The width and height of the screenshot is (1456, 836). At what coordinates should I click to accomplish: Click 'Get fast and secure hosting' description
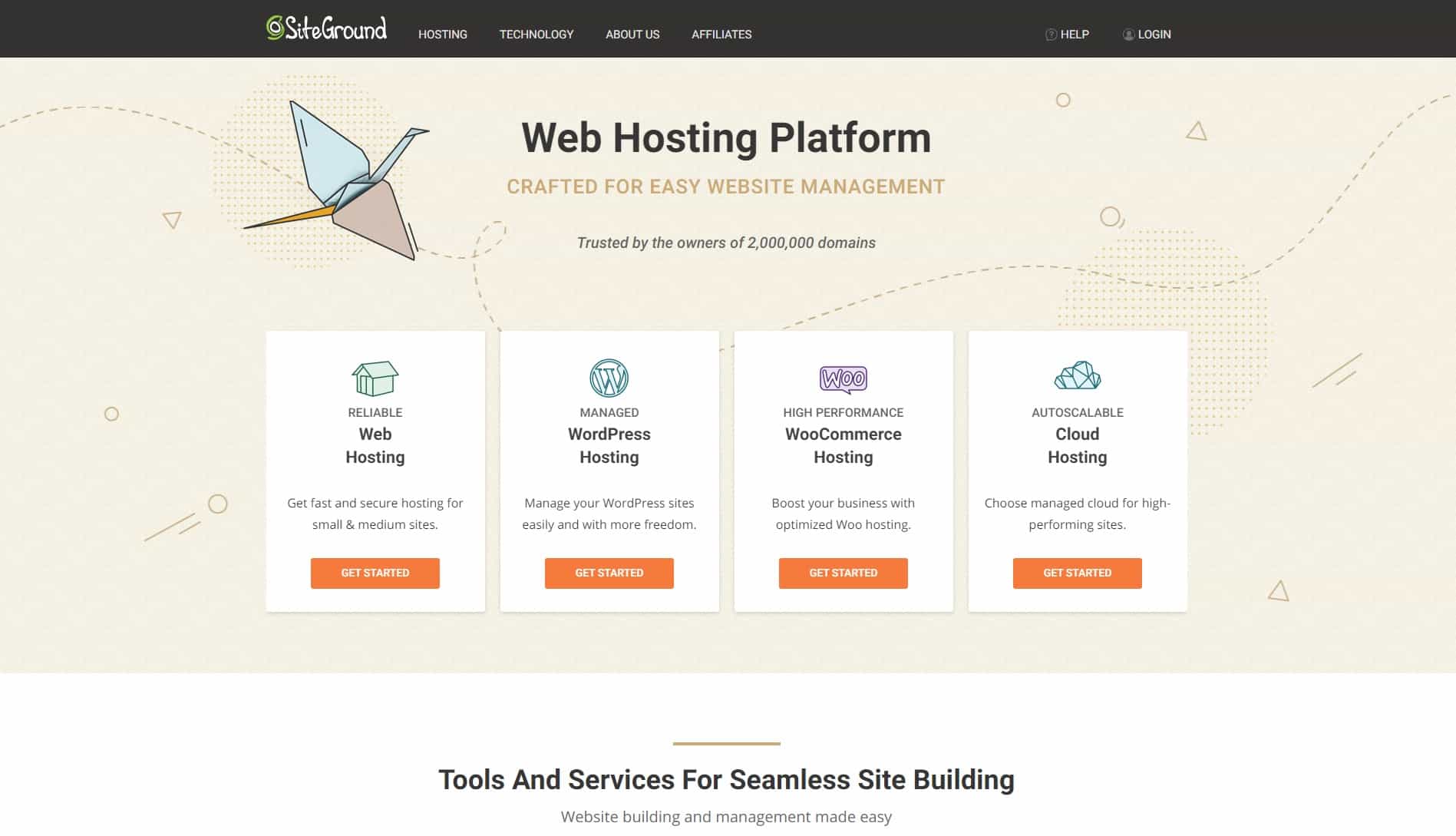click(375, 514)
